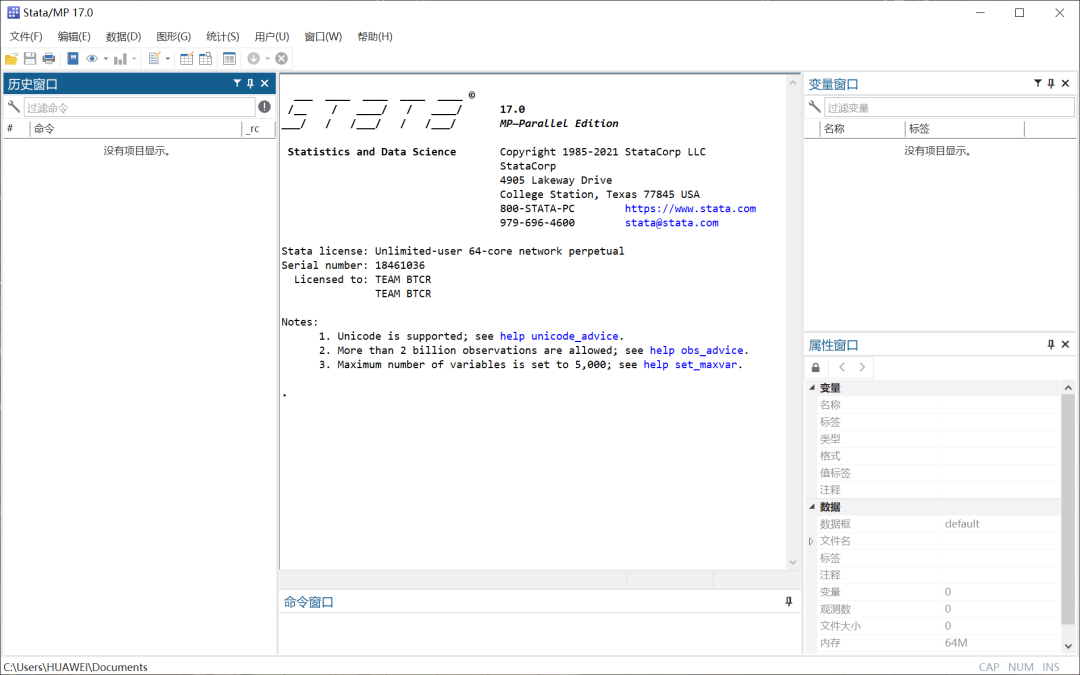
Task: Open the https://www.stata.com link
Action: [690, 209]
